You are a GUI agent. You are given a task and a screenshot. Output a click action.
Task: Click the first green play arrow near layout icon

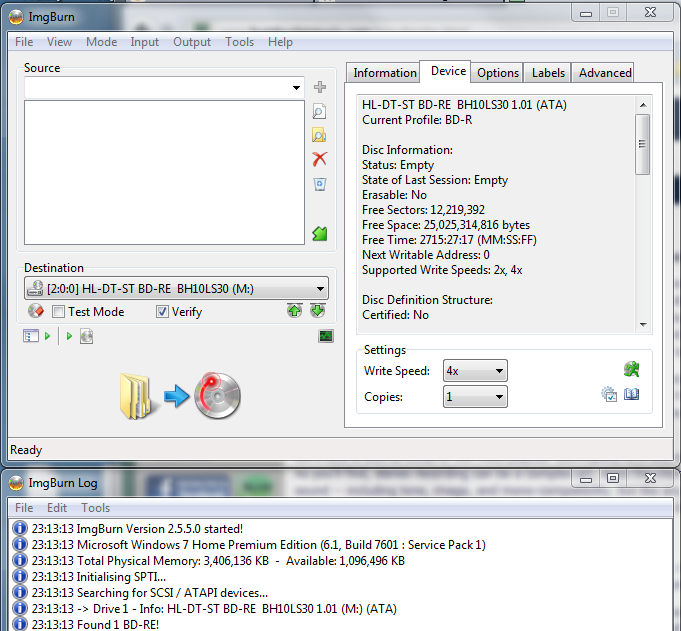coord(47,336)
